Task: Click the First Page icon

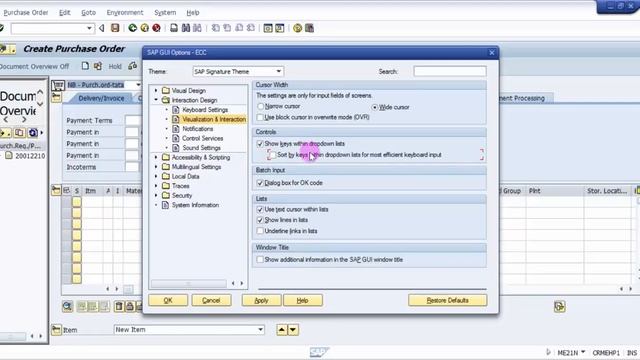Action: click(x=216, y=28)
